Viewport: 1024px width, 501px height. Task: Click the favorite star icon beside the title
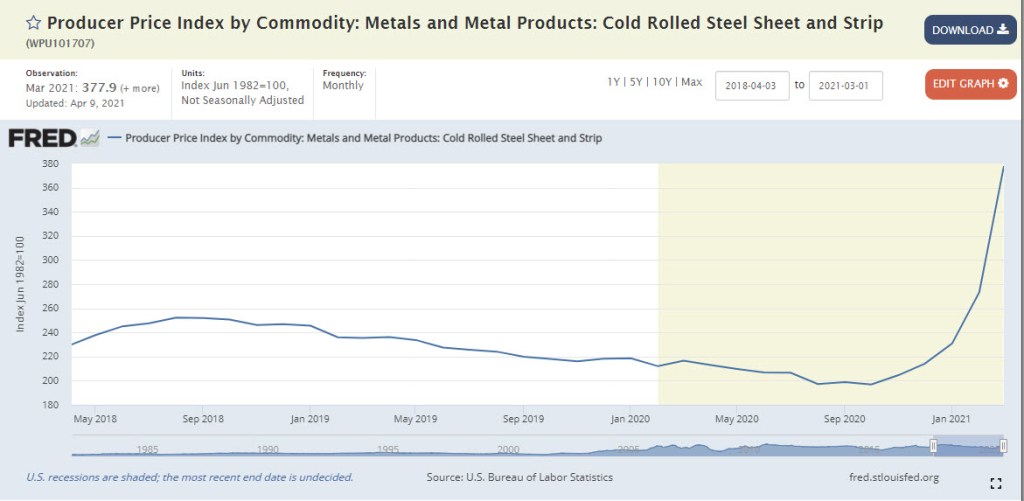tap(33, 23)
